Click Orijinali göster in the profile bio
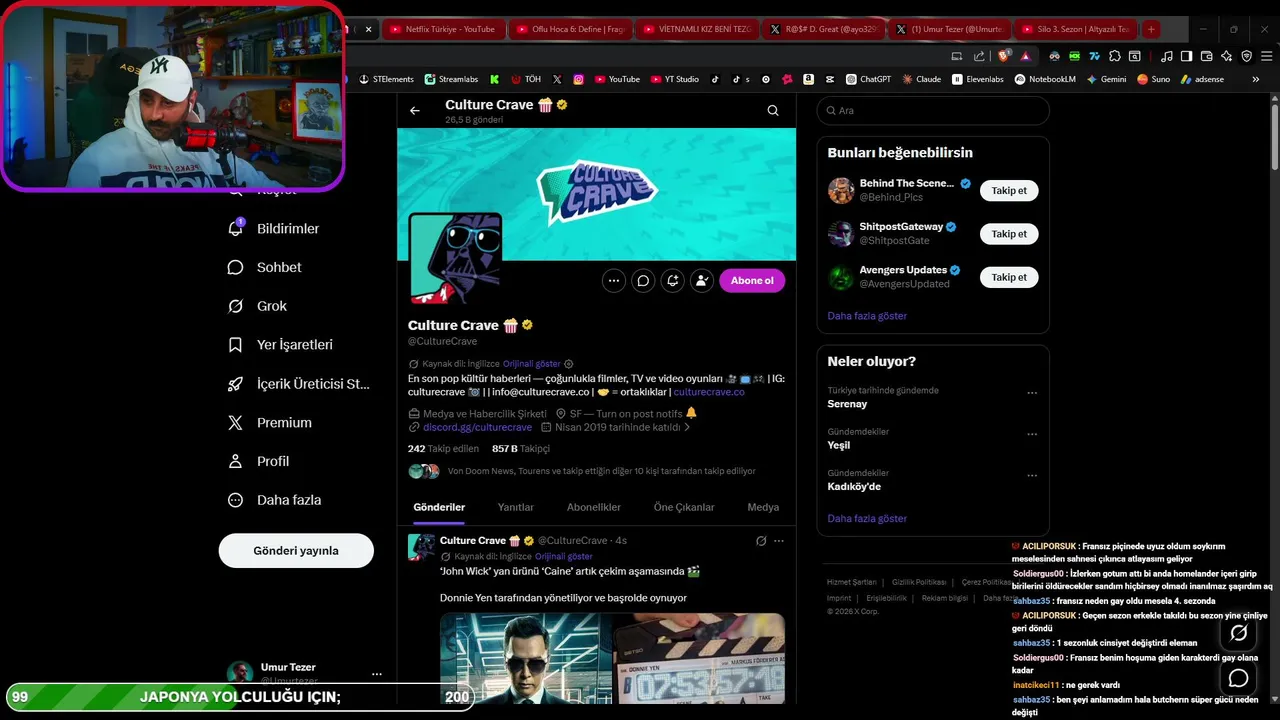The width and height of the screenshot is (1280, 720). tap(531, 364)
